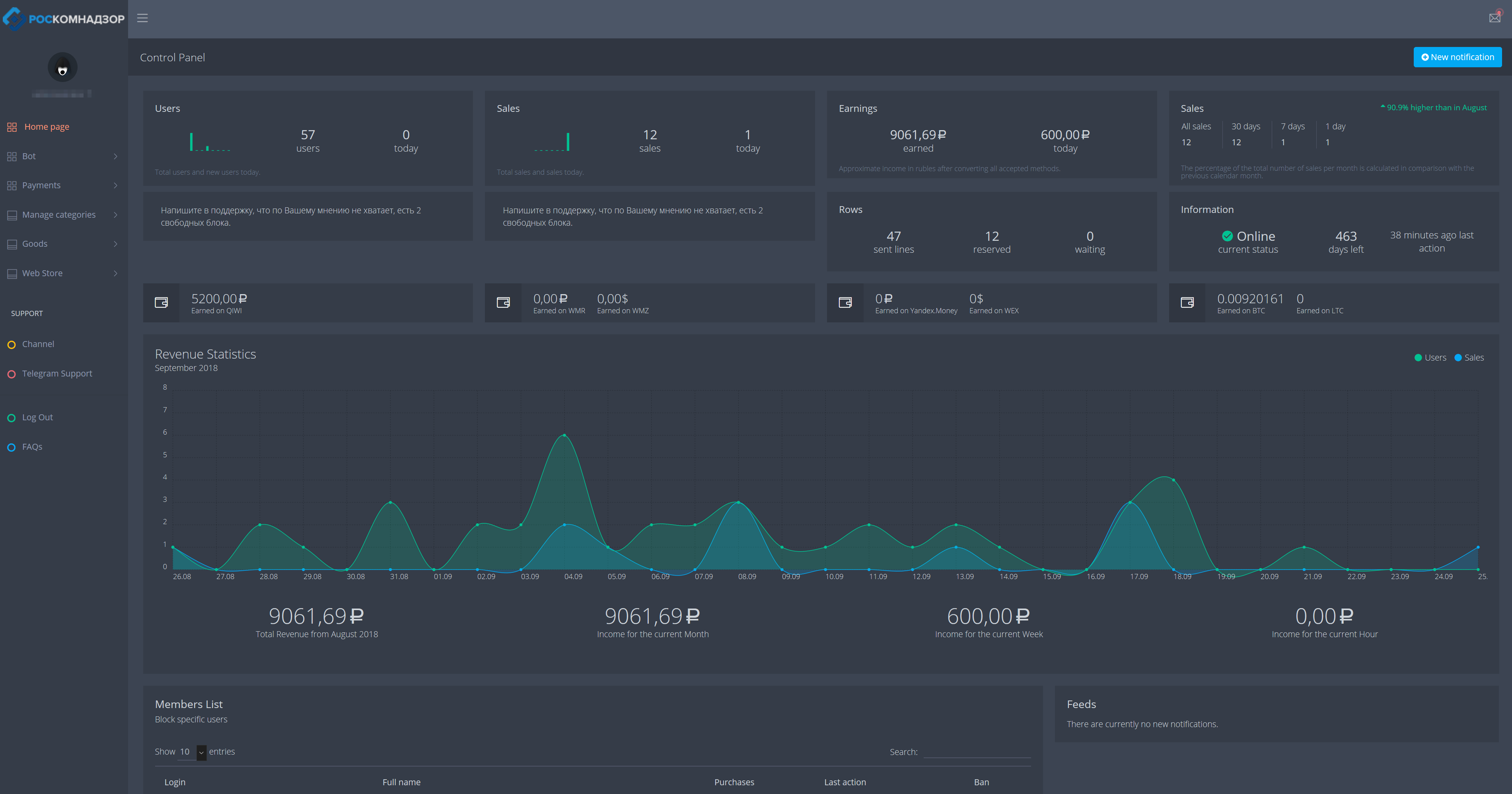Click the 04.09 peak chart point
1512x794 pixels.
[564, 435]
